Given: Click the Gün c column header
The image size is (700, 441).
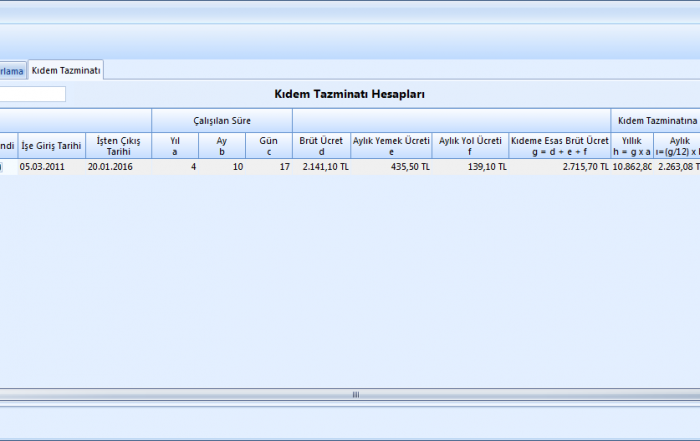Looking at the screenshot, I should coord(268,146).
